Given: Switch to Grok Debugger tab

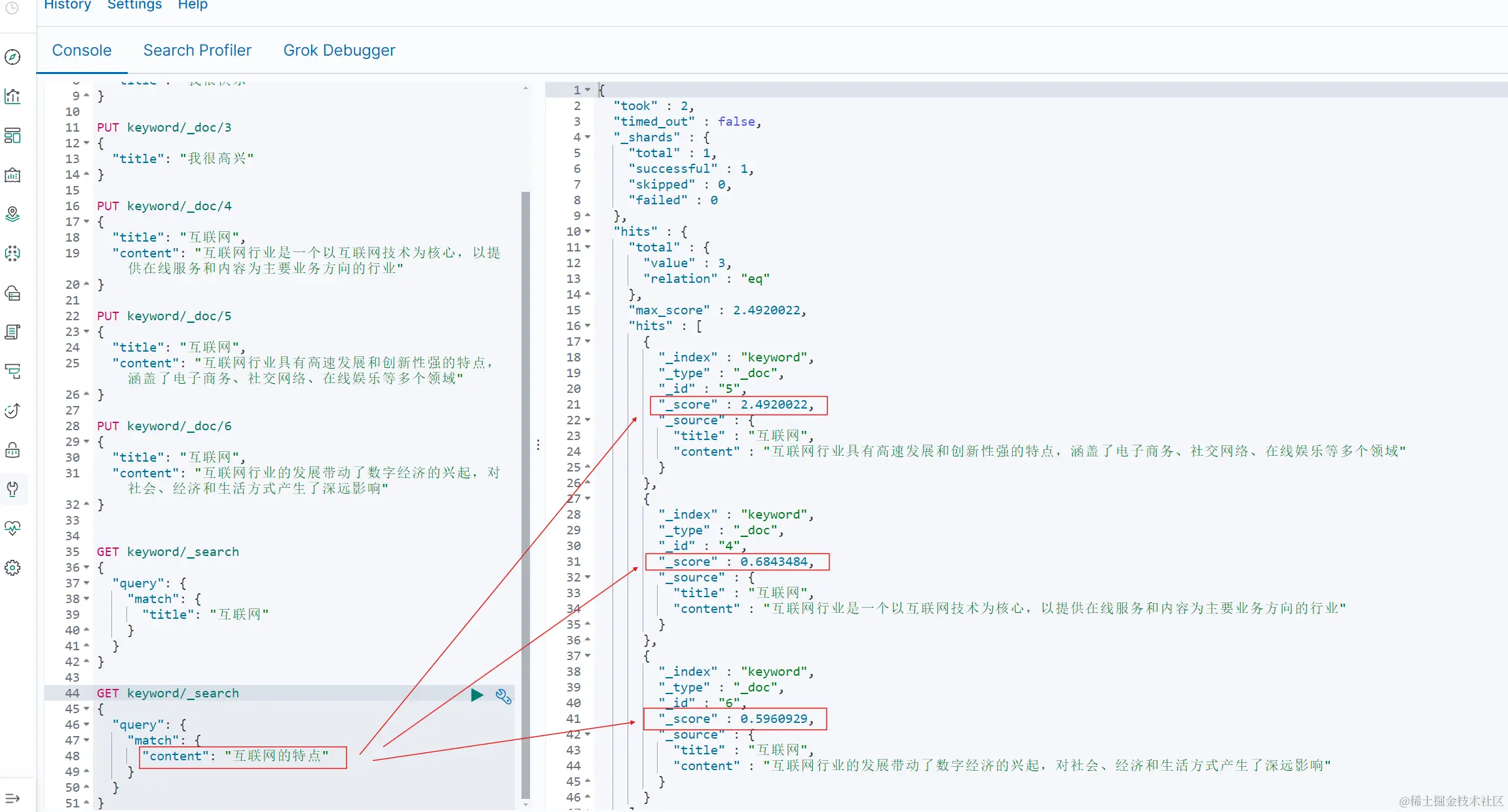Looking at the screenshot, I should pyautogui.click(x=339, y=50).
